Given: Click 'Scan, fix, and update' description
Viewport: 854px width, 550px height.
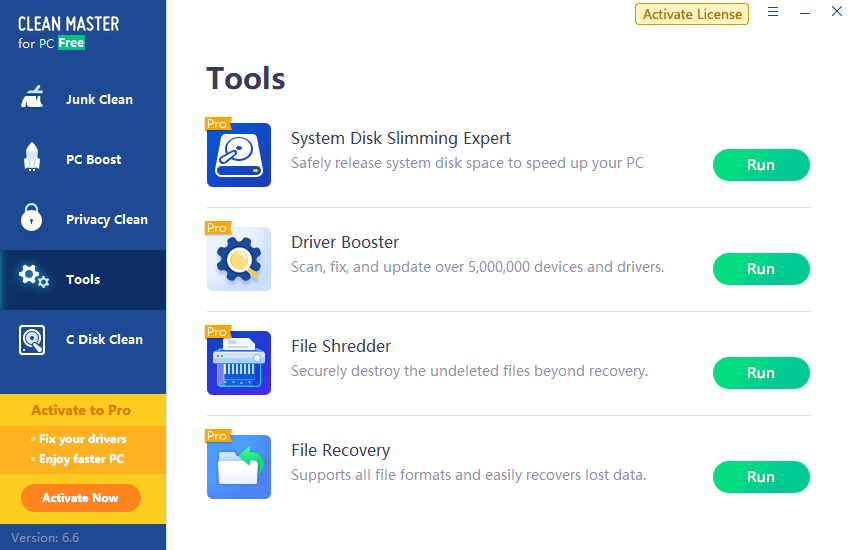Looking at the screenshot, I should [x=478, y=267].
